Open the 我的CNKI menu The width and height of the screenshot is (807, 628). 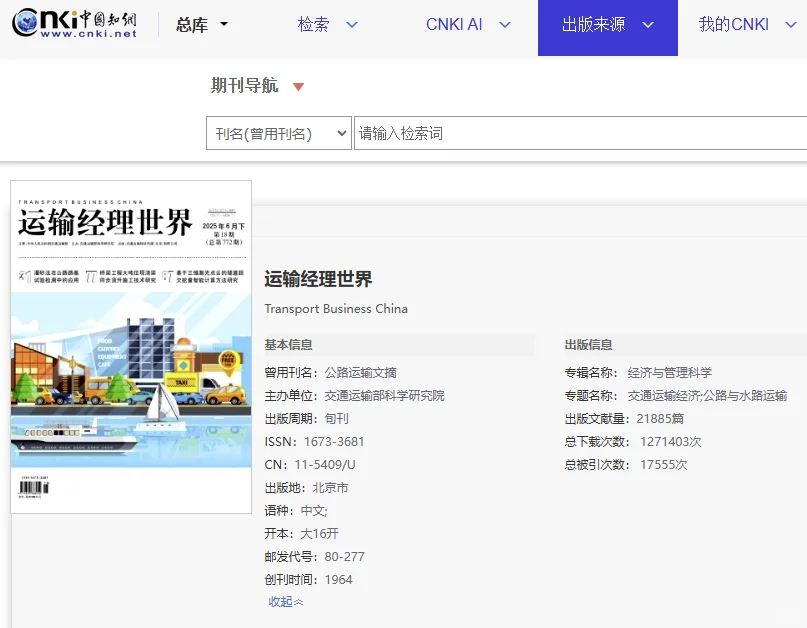tap(736, 24)
